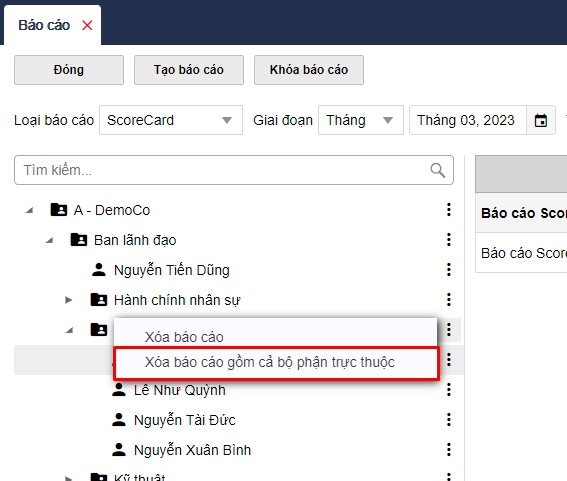Screen dimensions: 567x481
Task: Click the Hành chính nhân sự folder icon
Action: [99, 300]
